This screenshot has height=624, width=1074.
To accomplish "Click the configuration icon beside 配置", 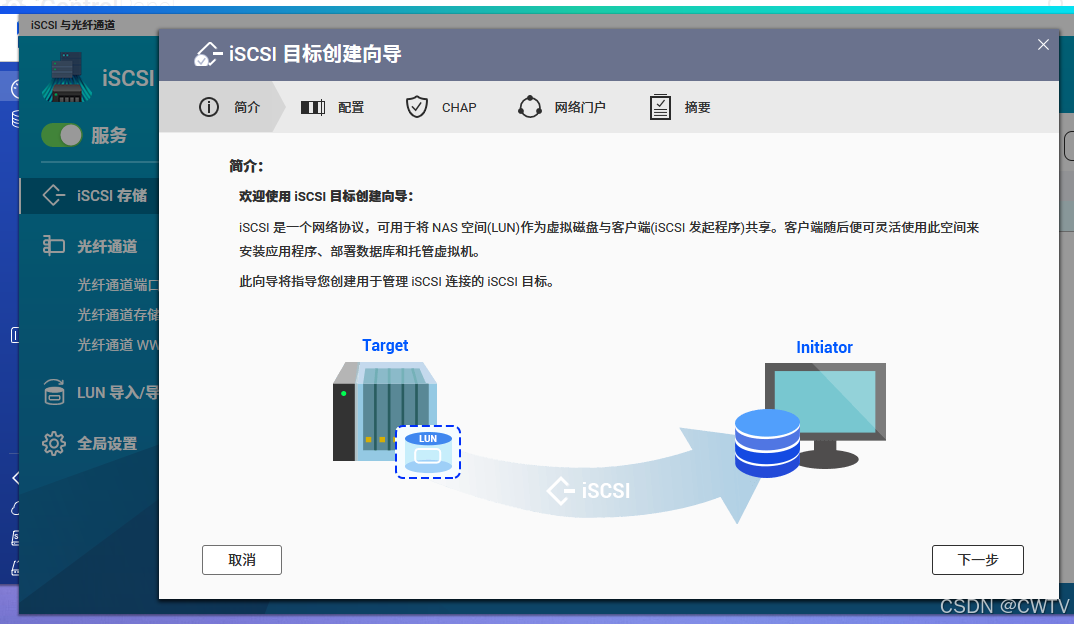I will click(313, 108).
